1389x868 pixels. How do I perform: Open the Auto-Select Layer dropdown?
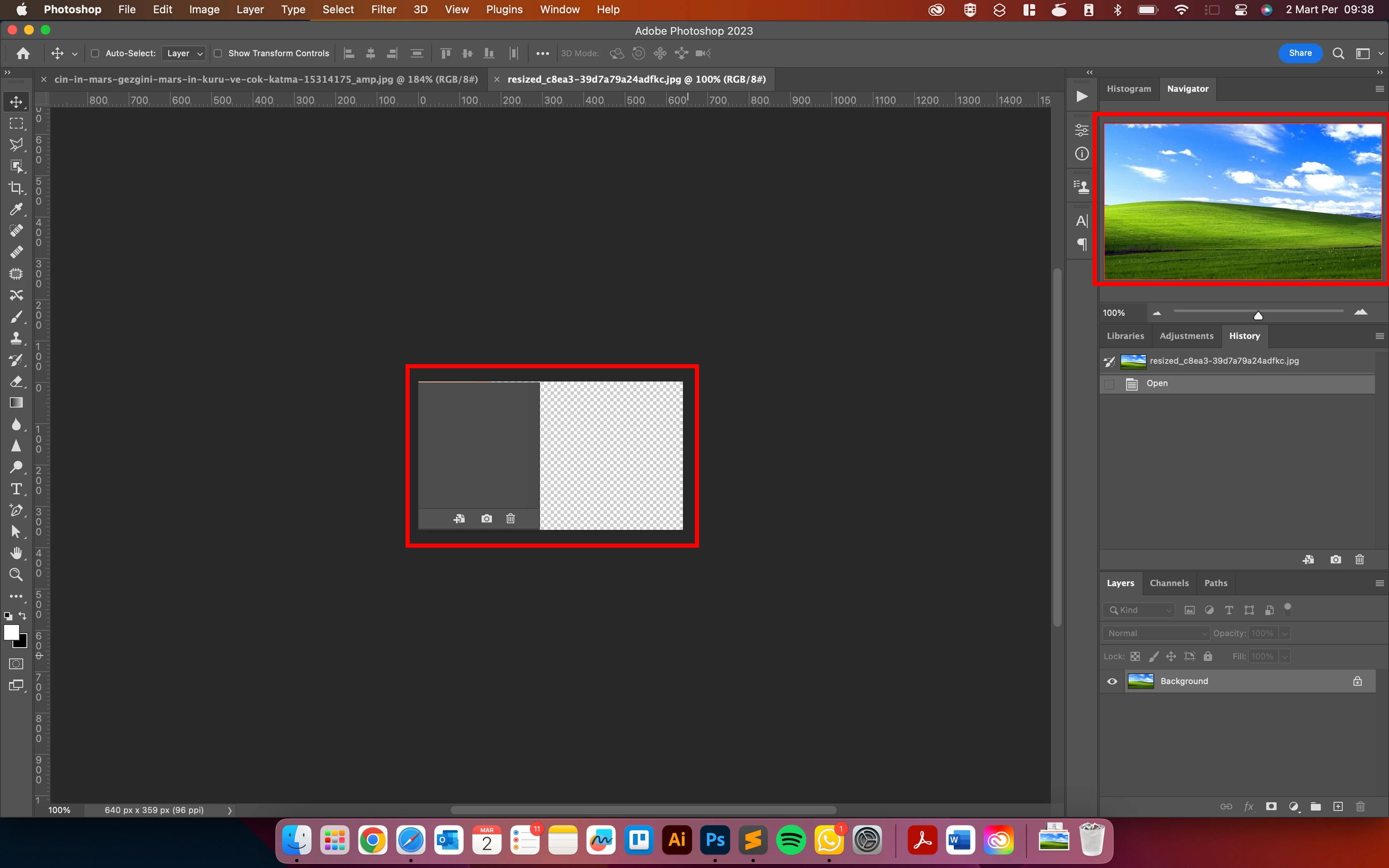pyautogui.click(x=184, y=53)
